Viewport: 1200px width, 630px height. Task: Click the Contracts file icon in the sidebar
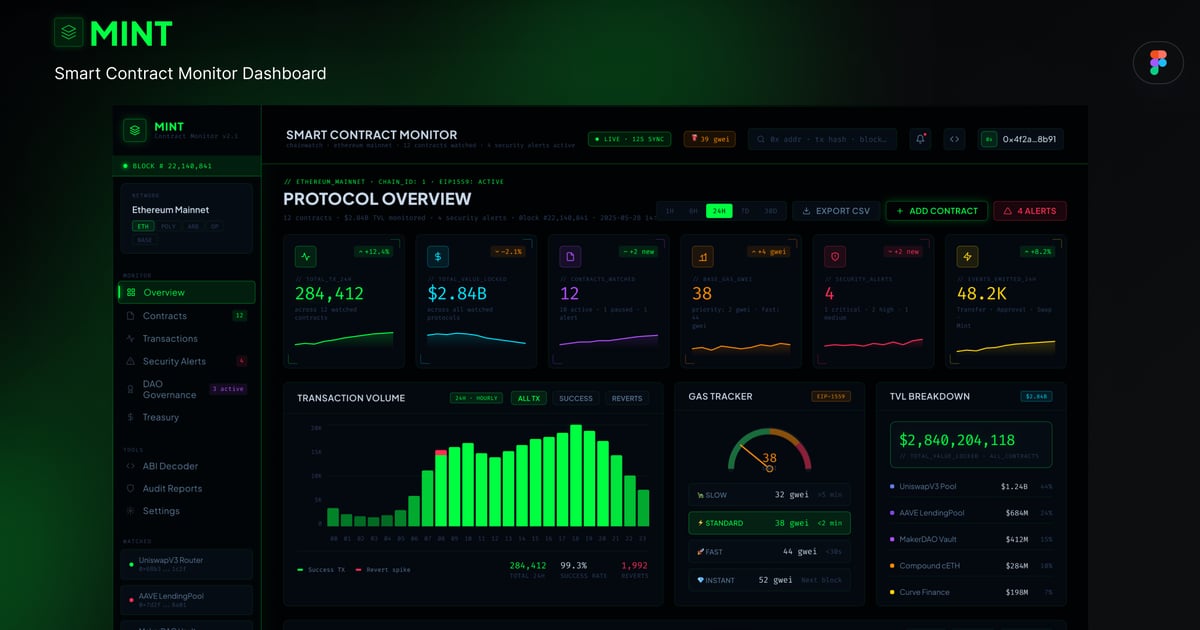(x=131, y=316)
